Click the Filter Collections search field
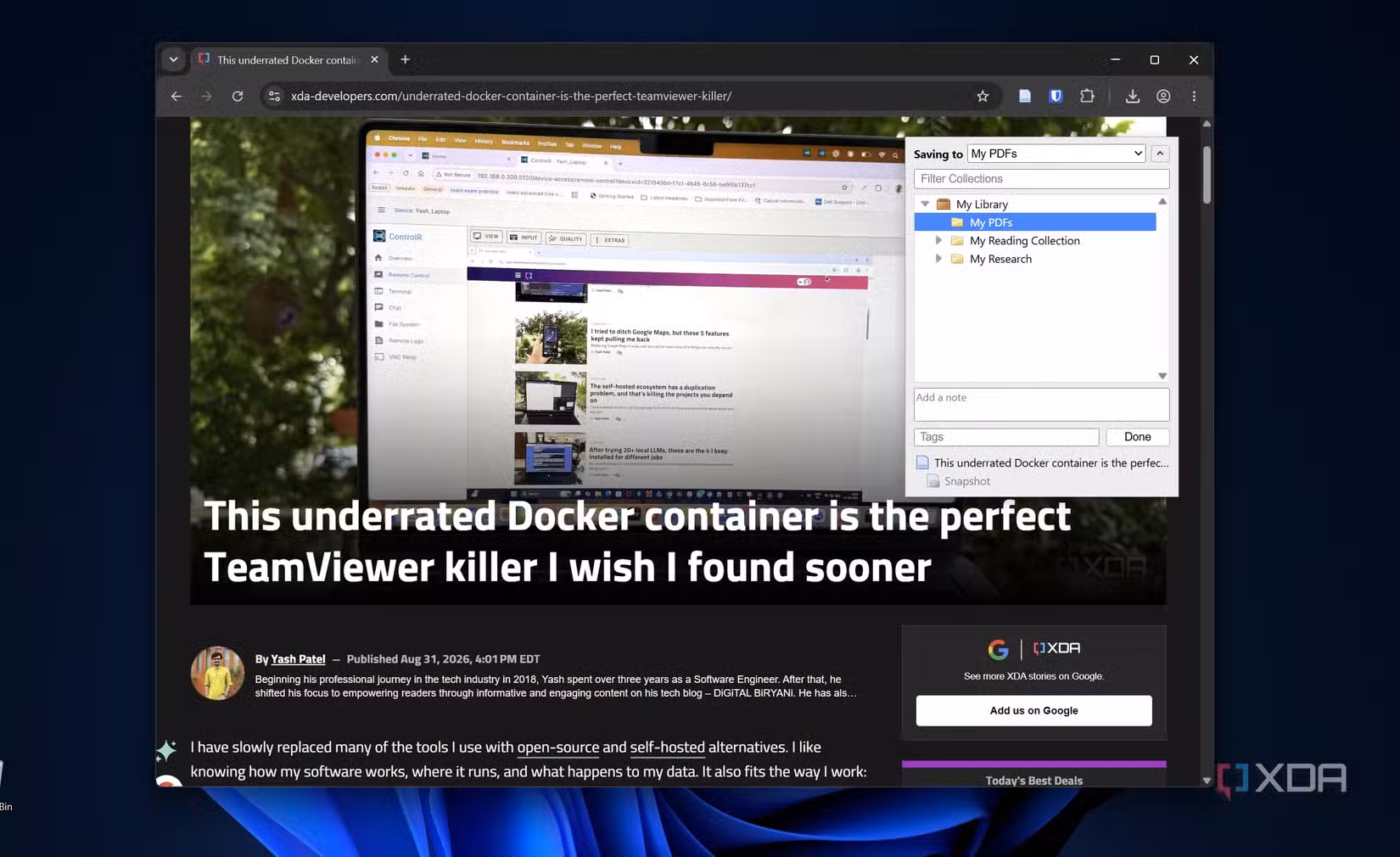 click(x=1041, y=179)
